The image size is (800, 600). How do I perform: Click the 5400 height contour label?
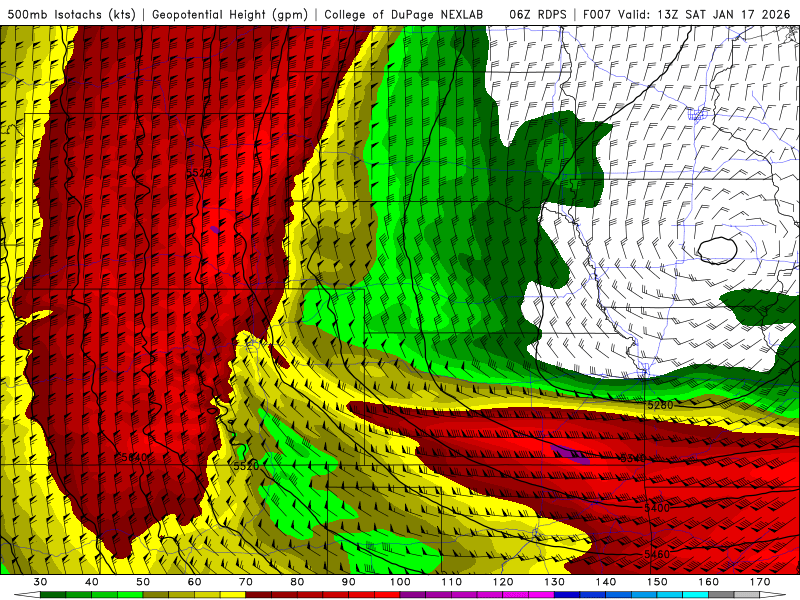657,508
